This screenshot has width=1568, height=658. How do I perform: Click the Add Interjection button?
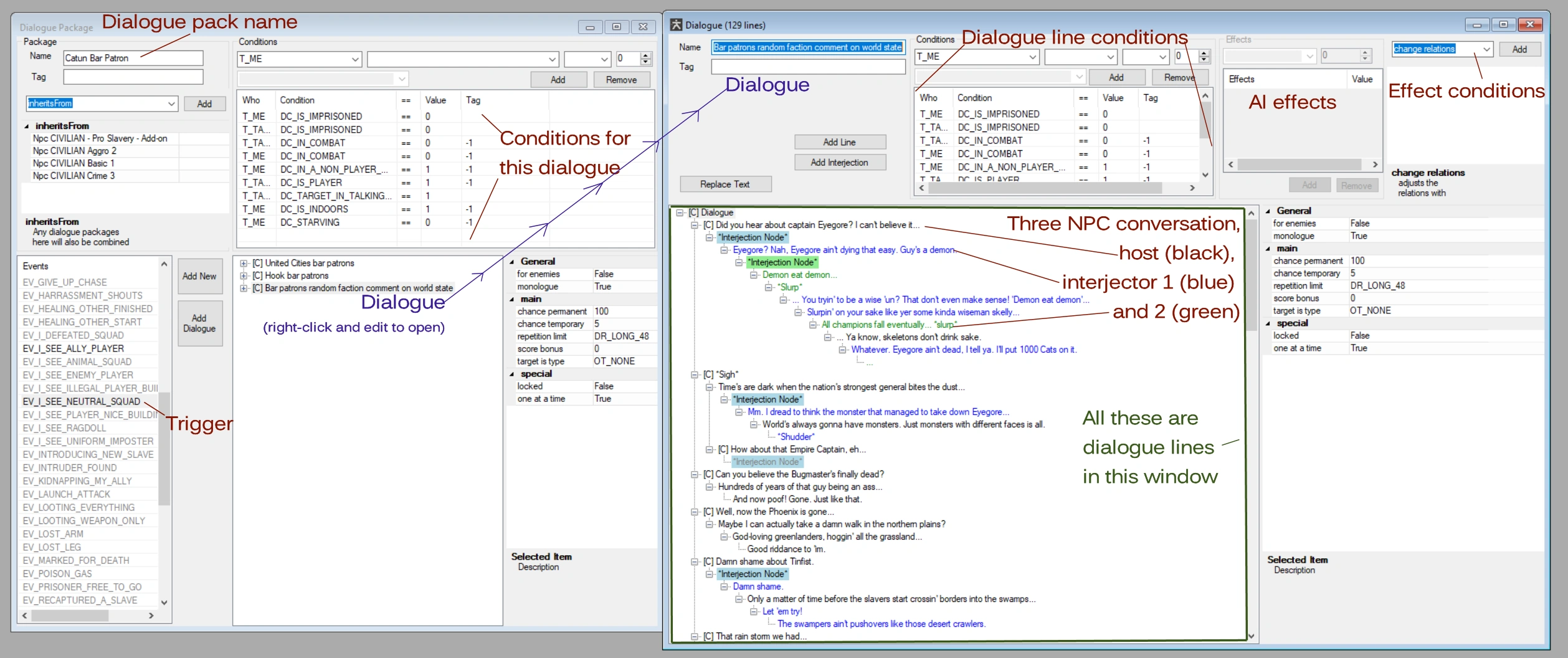(x=840, y=163)
